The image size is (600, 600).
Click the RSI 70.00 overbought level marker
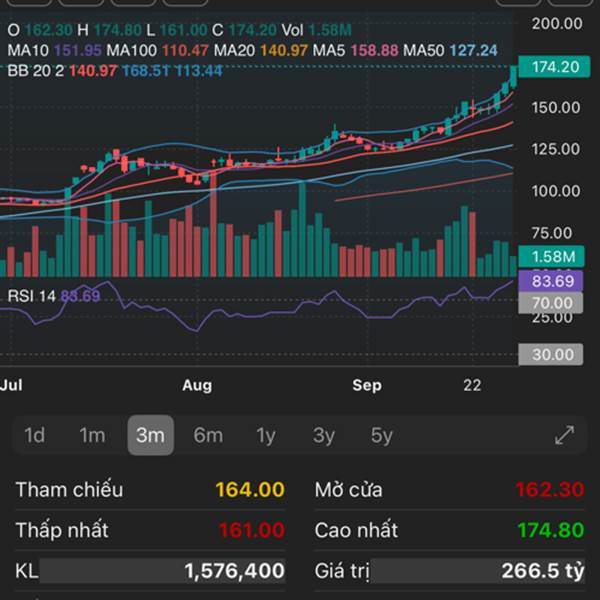(x=550, y=303)
